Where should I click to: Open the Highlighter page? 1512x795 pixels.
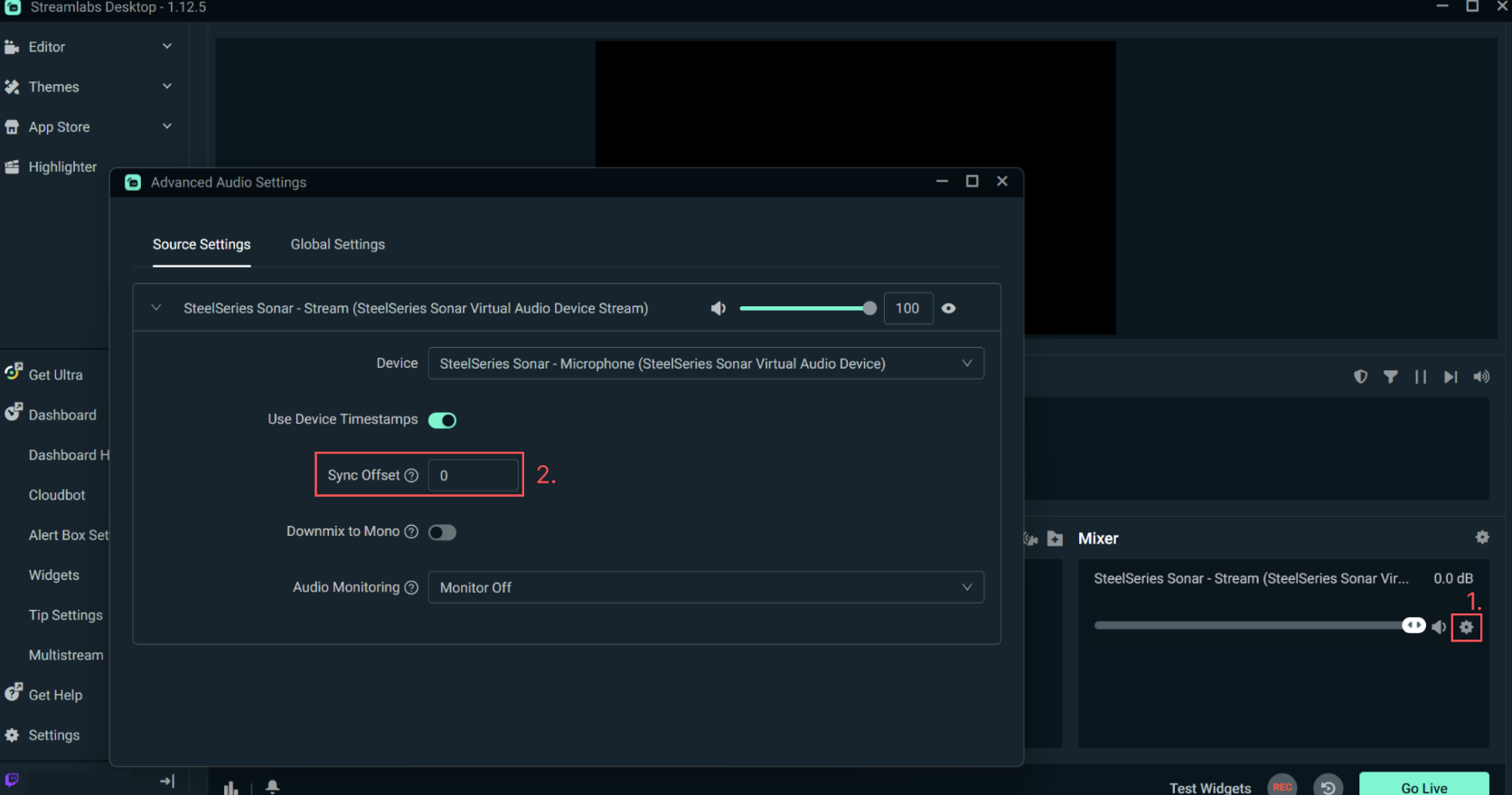[62, 167]
